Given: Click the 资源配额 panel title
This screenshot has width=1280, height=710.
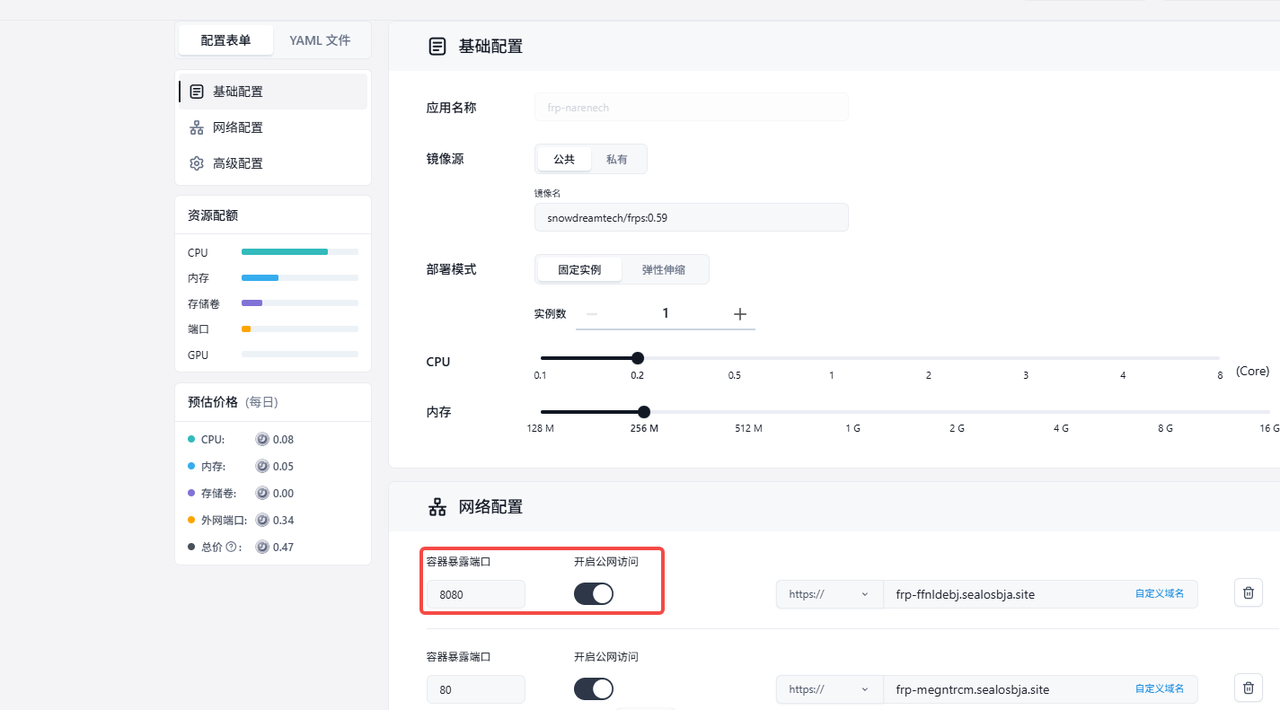Looking at the screenshot, I should click(x=212, y=215).
